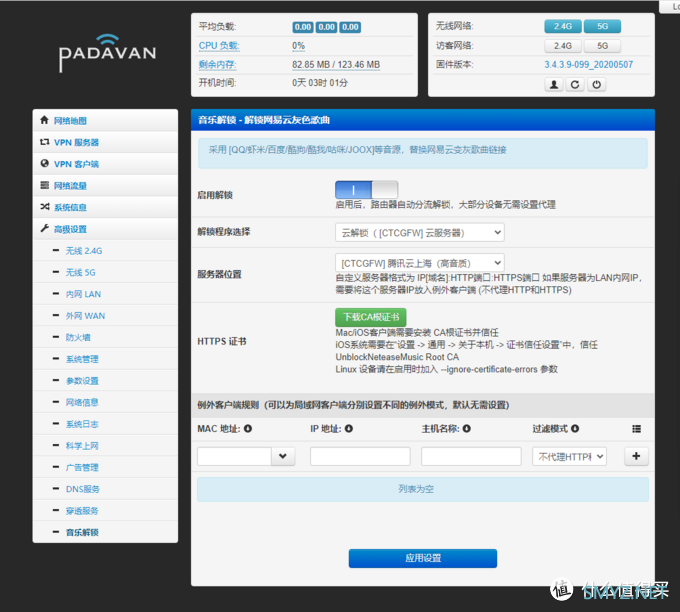Open 穿透服务 submenu item
The height and width of the screenshot is (612, 680).
pyautogui.click(x=105, y=511)
